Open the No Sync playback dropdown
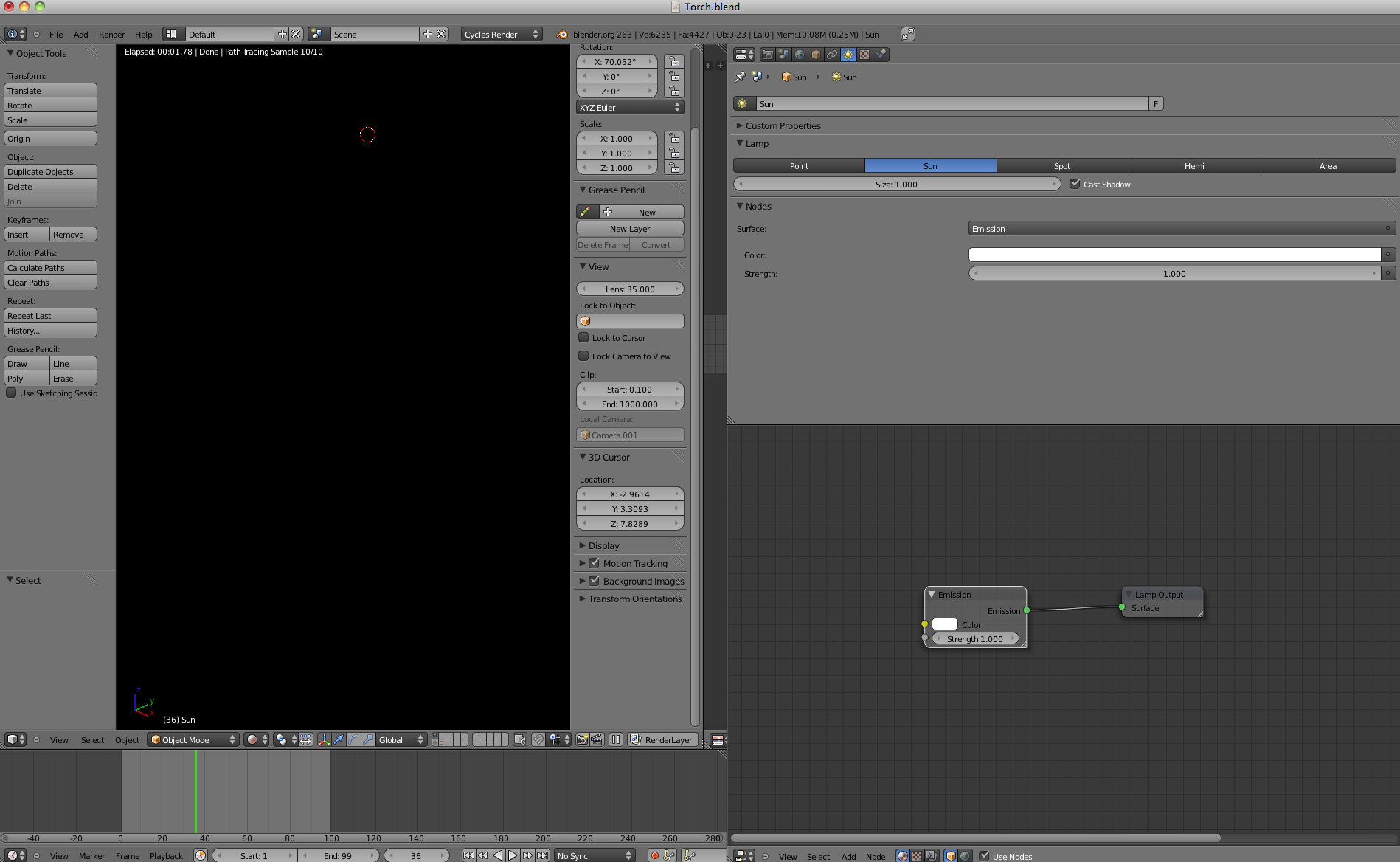The image size is (1400, 862). coord(595,855)
